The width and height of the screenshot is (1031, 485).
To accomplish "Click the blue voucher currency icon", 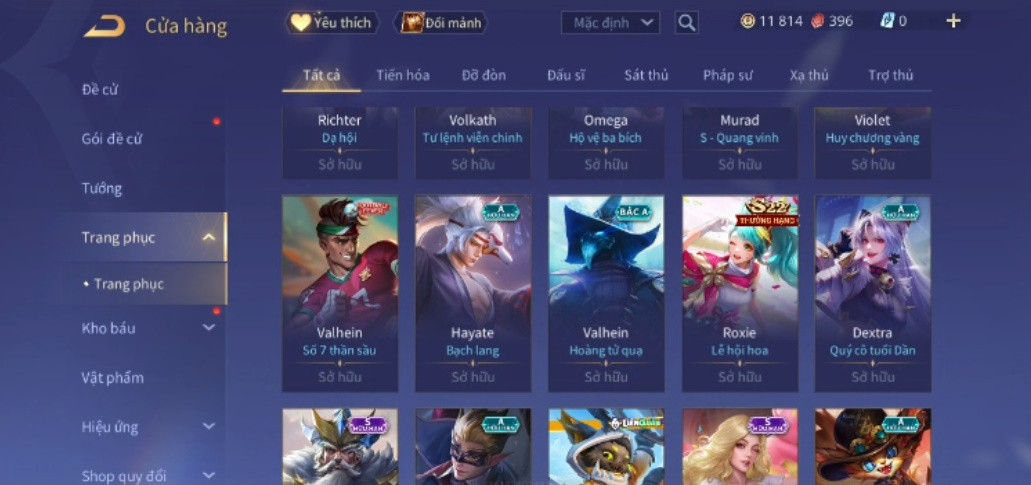I will (887, 21).
